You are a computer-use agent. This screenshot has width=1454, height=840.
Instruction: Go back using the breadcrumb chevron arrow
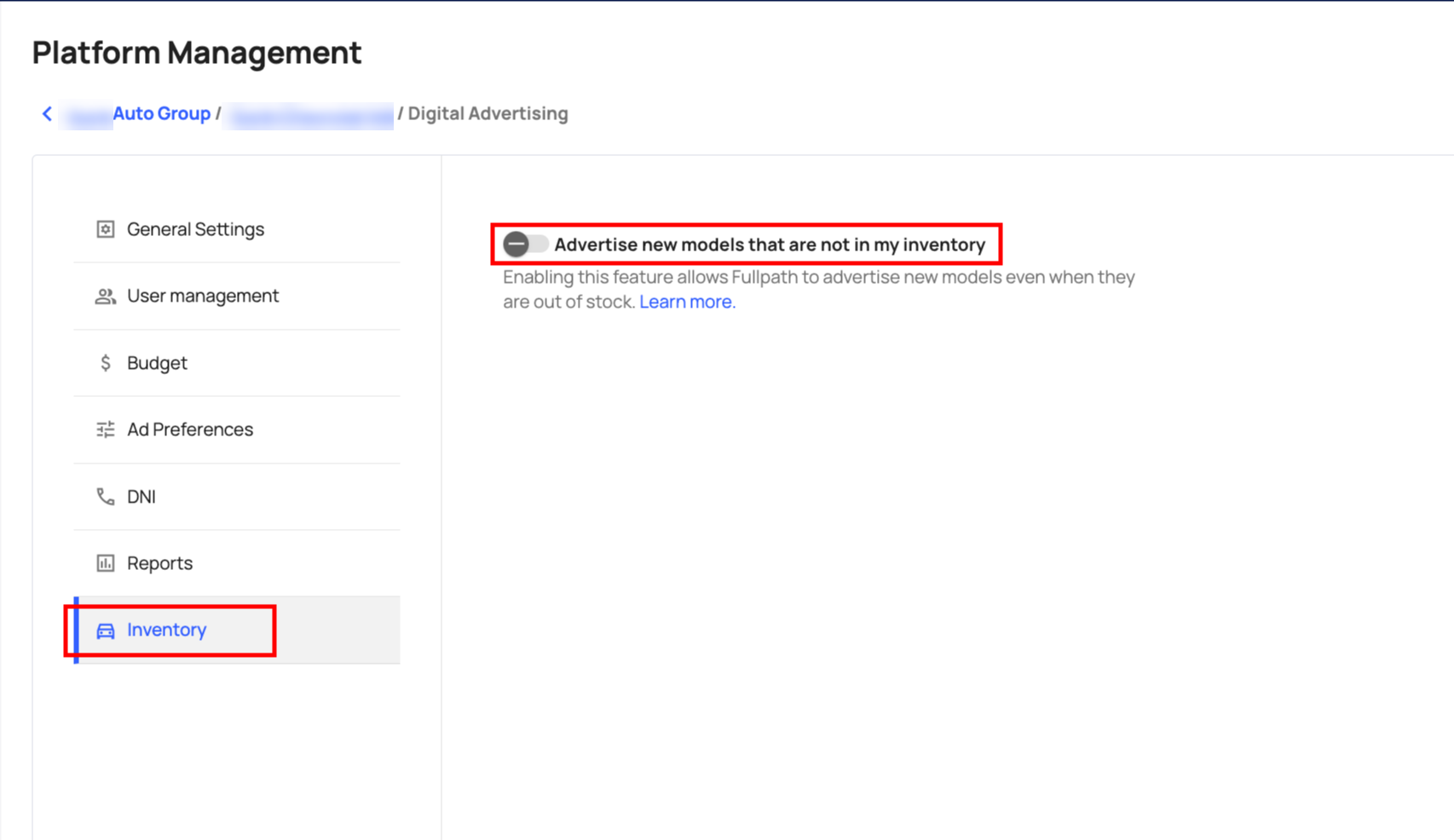tap(48, 114)
